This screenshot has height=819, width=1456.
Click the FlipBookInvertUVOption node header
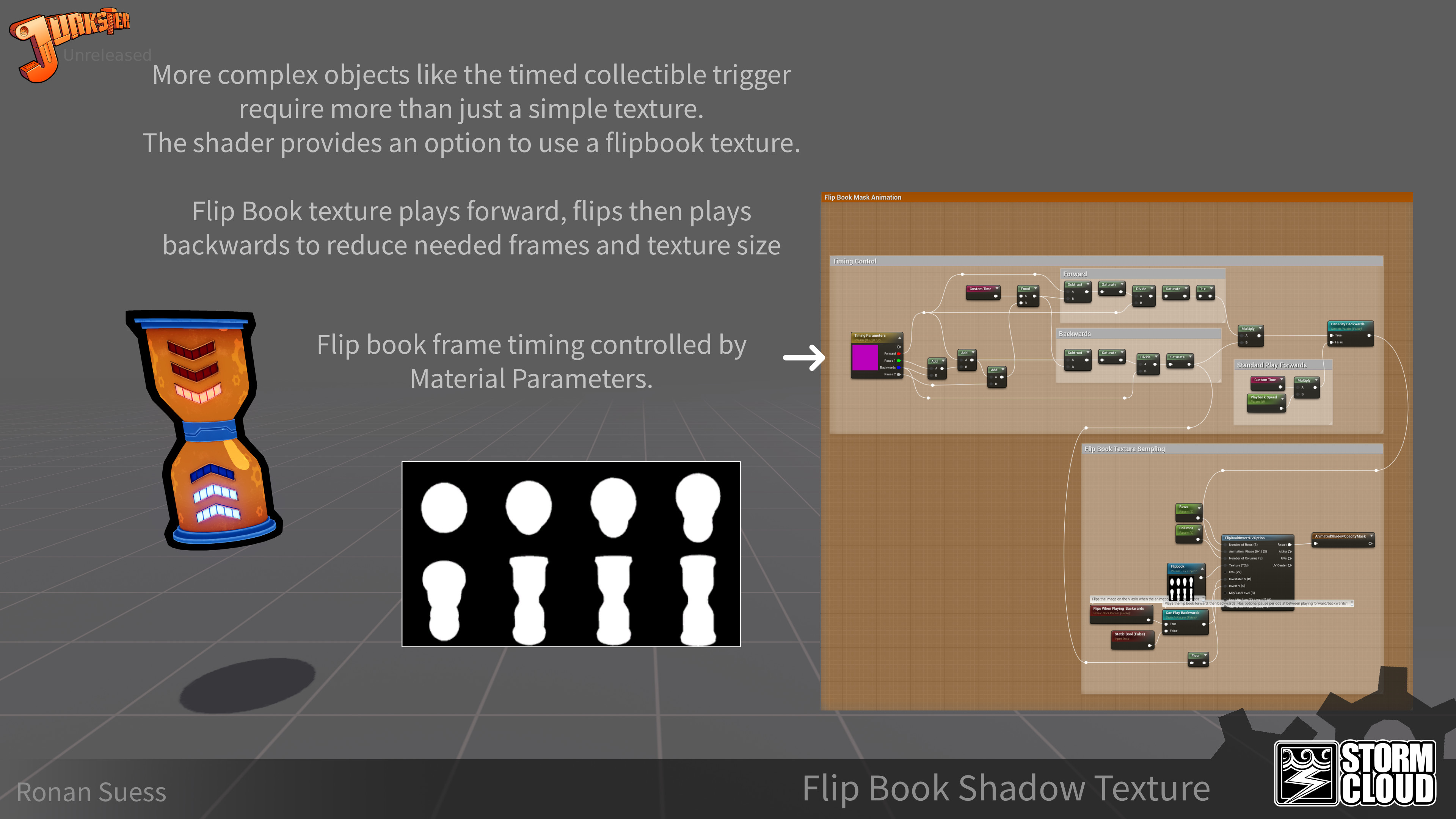(1244, 538)
